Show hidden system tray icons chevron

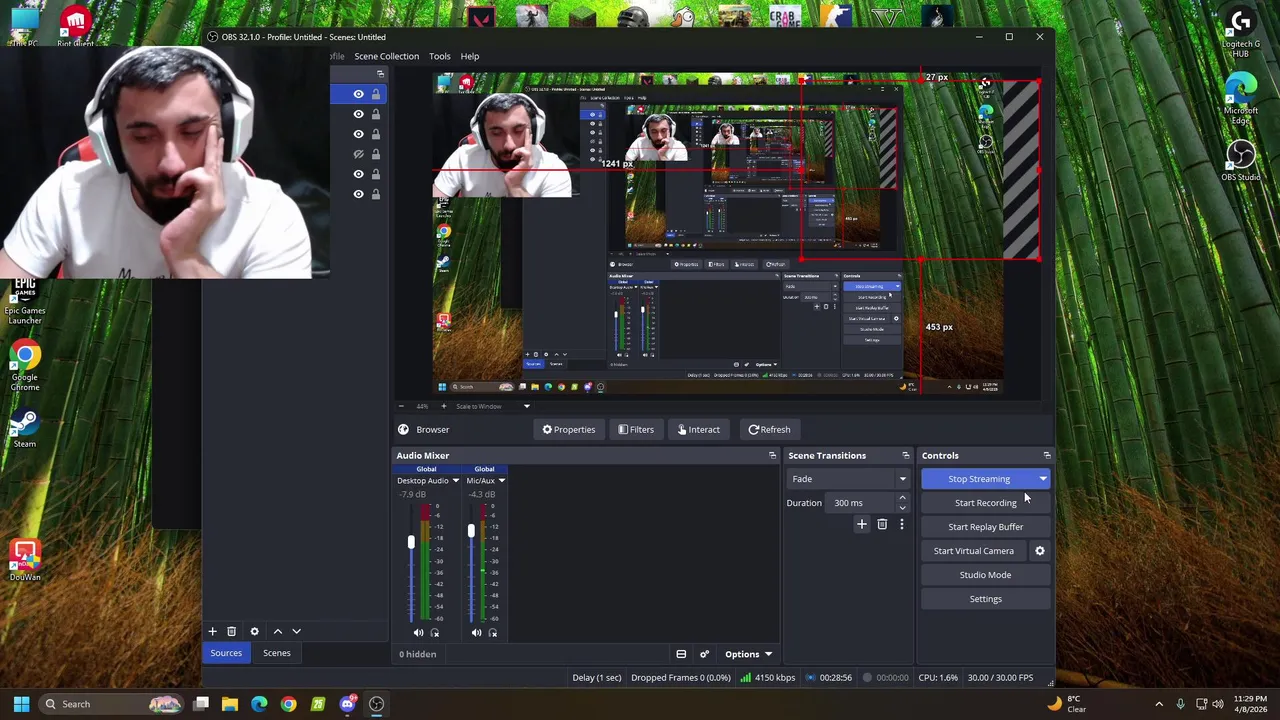point(1159,704)
